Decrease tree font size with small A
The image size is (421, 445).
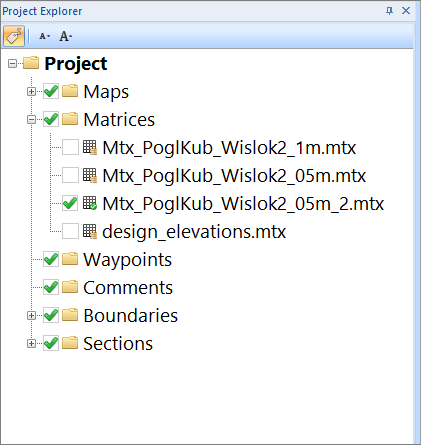(44, 36)
